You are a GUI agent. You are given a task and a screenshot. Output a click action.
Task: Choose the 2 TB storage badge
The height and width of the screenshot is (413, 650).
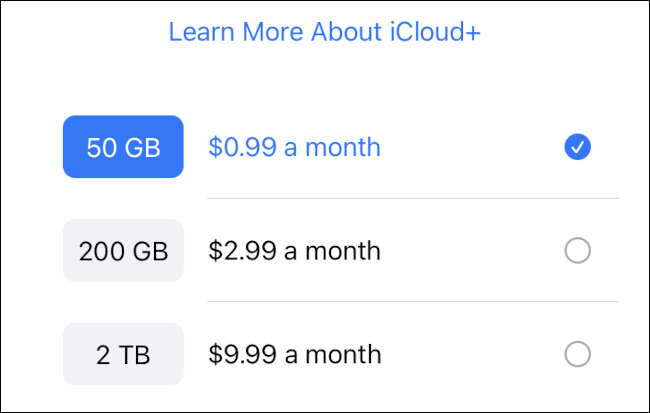pyautogui.click(x=123, y=354)
